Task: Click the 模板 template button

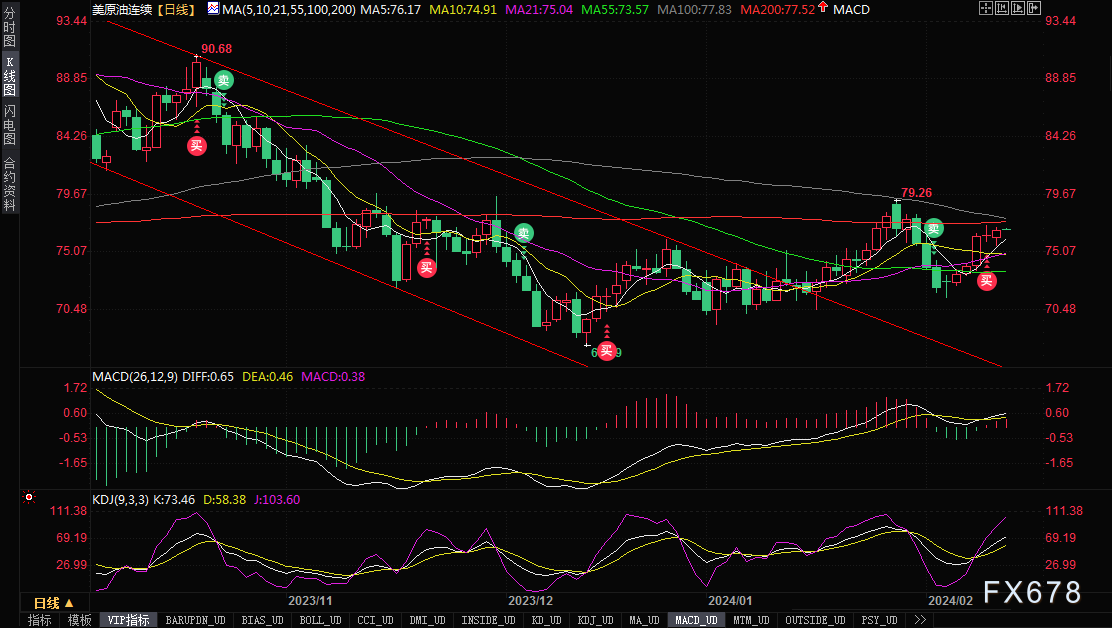Action: (x=79, y=620)
